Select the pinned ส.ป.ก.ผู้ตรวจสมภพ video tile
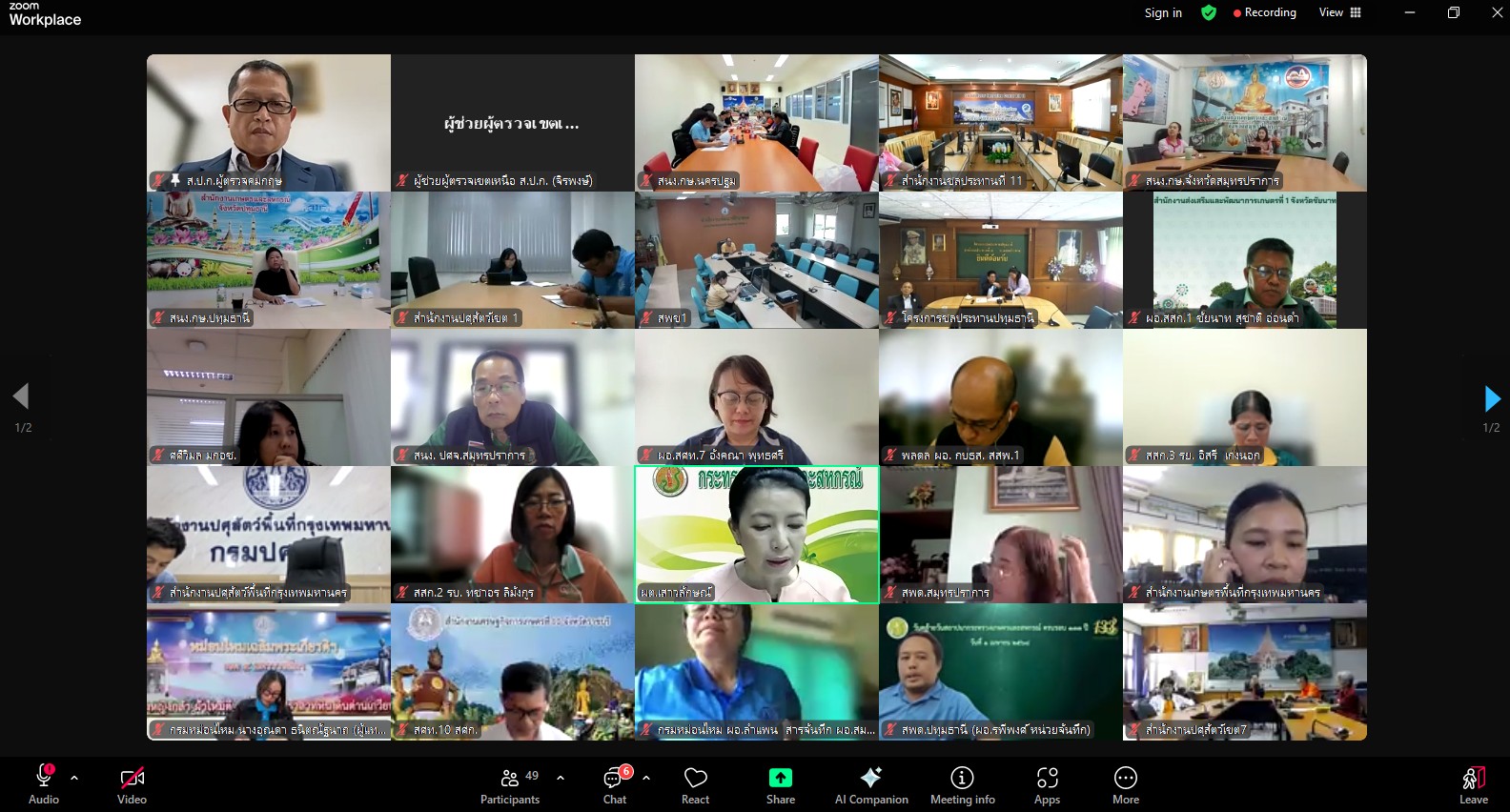The height and width of the screenshot is (812, 1510). [269, 123]
